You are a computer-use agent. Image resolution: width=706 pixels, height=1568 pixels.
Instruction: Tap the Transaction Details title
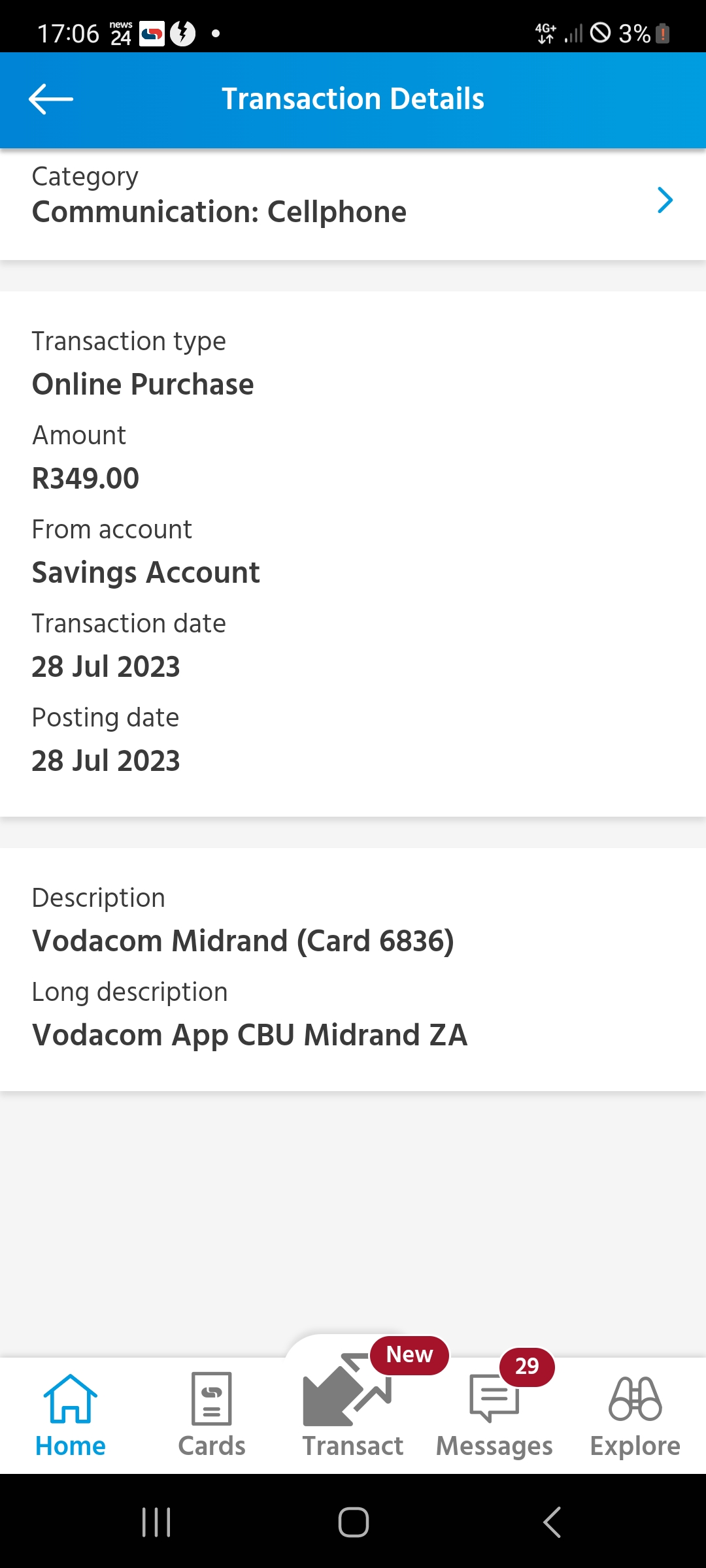pyautogui.click(x=353, y=99)
